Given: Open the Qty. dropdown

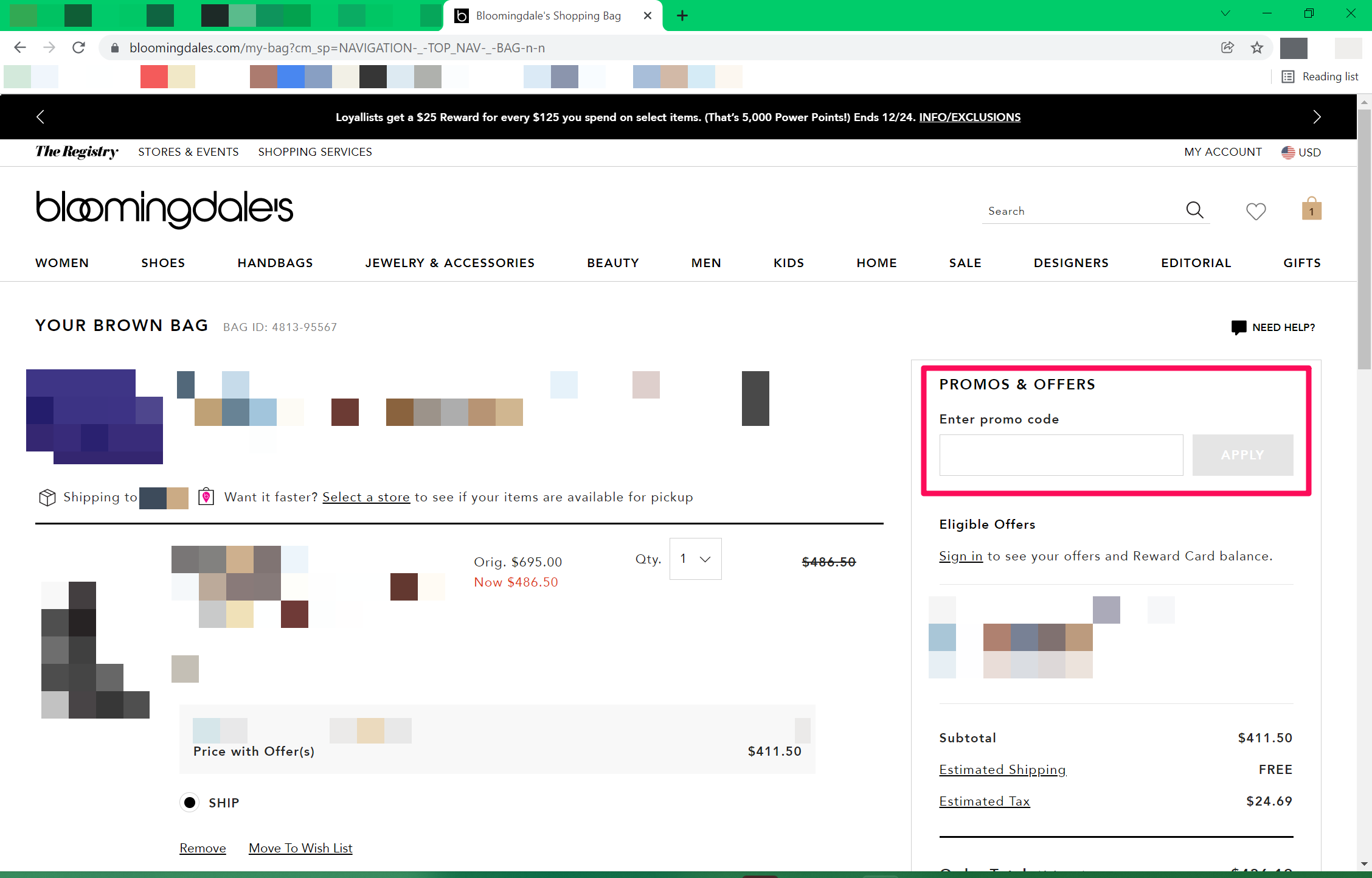Looking at the screenshot, I should pos(695,559).
